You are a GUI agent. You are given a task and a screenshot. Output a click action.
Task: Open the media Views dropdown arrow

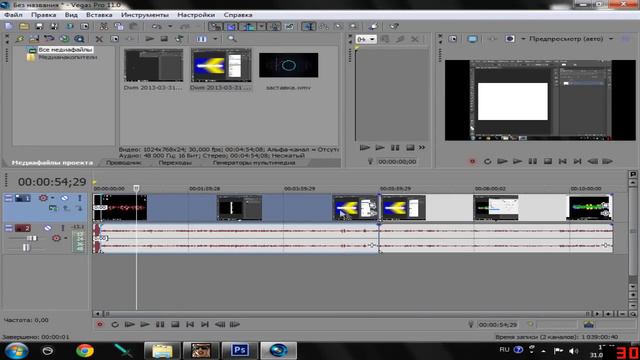pyautogui.click(x=215, y=39)
